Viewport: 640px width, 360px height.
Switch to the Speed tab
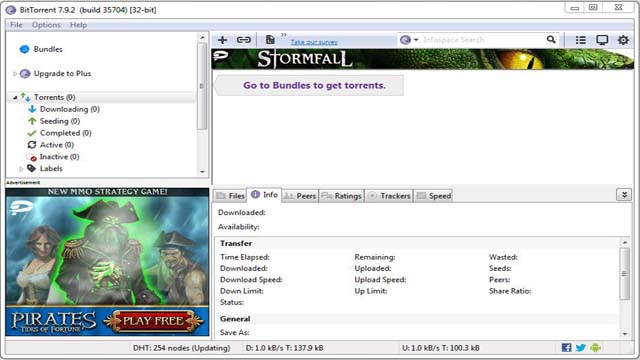(434, 196)
